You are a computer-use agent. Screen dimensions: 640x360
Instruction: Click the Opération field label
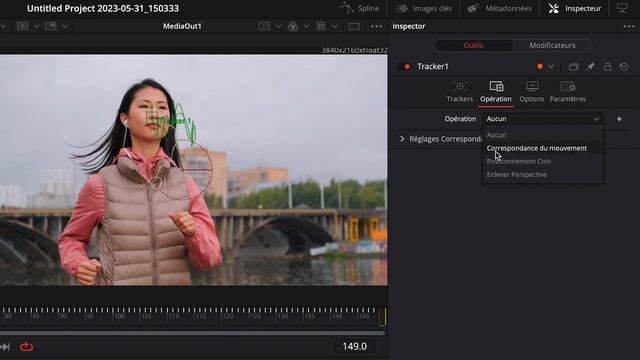460,119
